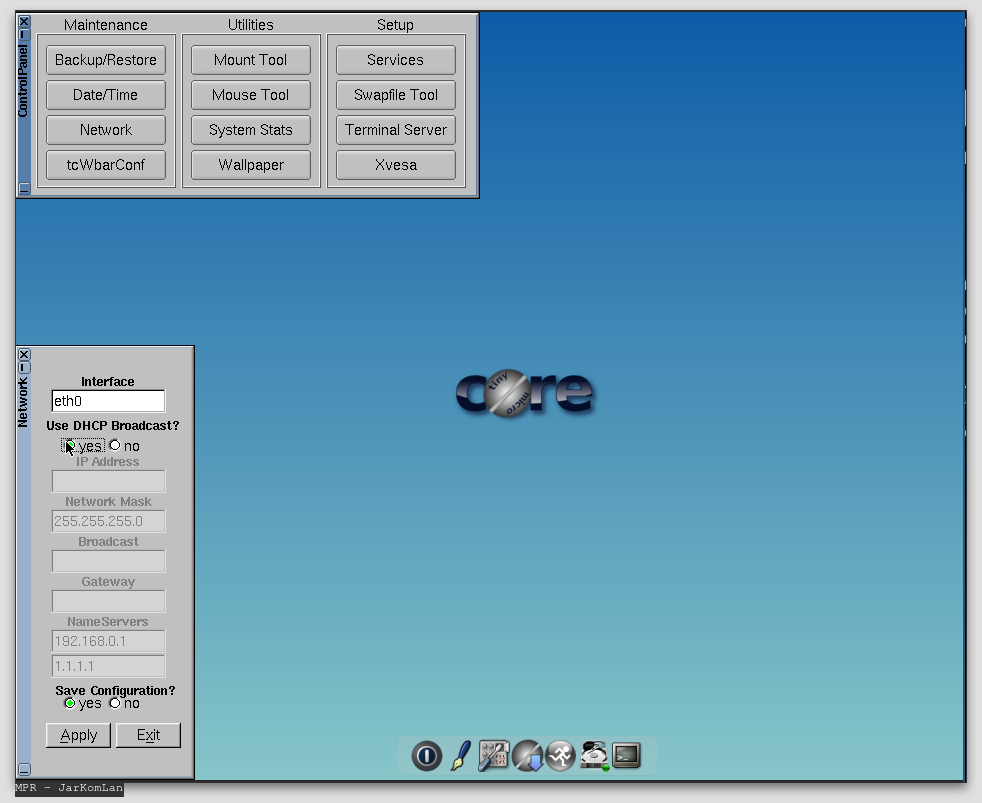The image size is (982, 803).
Task: Click the running-man Run icon
Action: click(x=560, y=756)
